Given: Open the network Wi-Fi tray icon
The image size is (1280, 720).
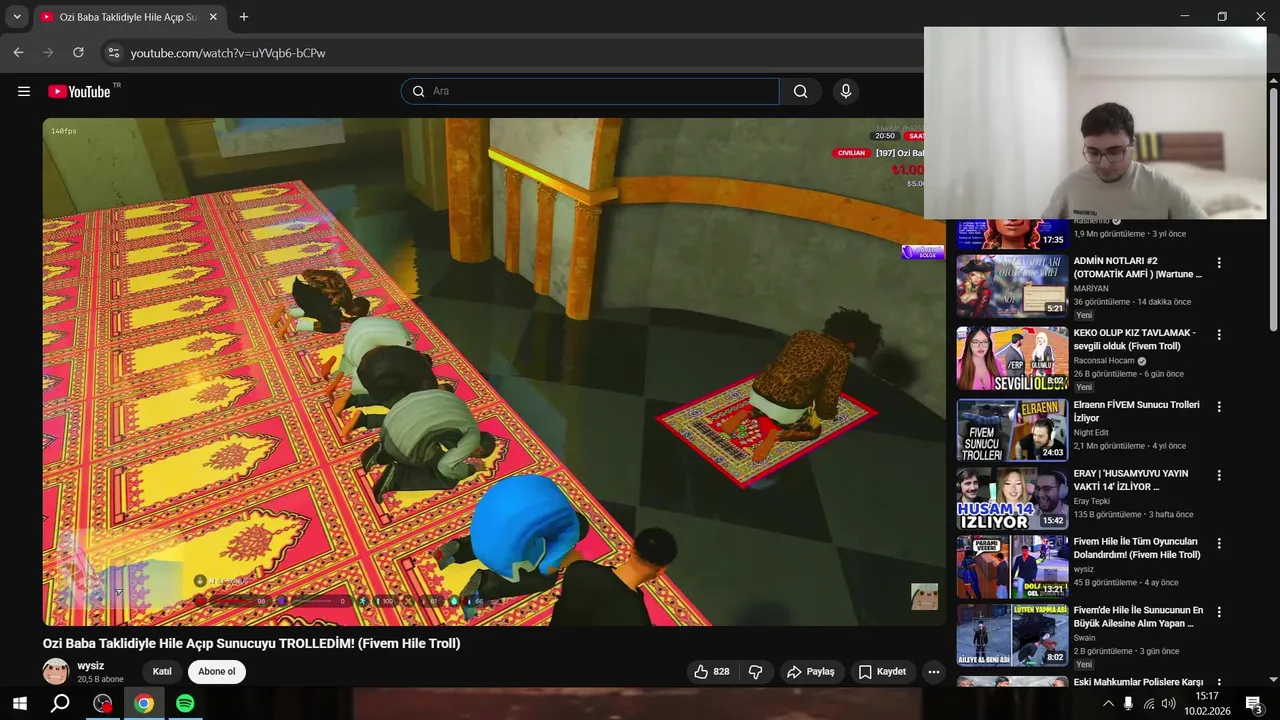Looking at the screenshot, I should [x=1148, y=704].
